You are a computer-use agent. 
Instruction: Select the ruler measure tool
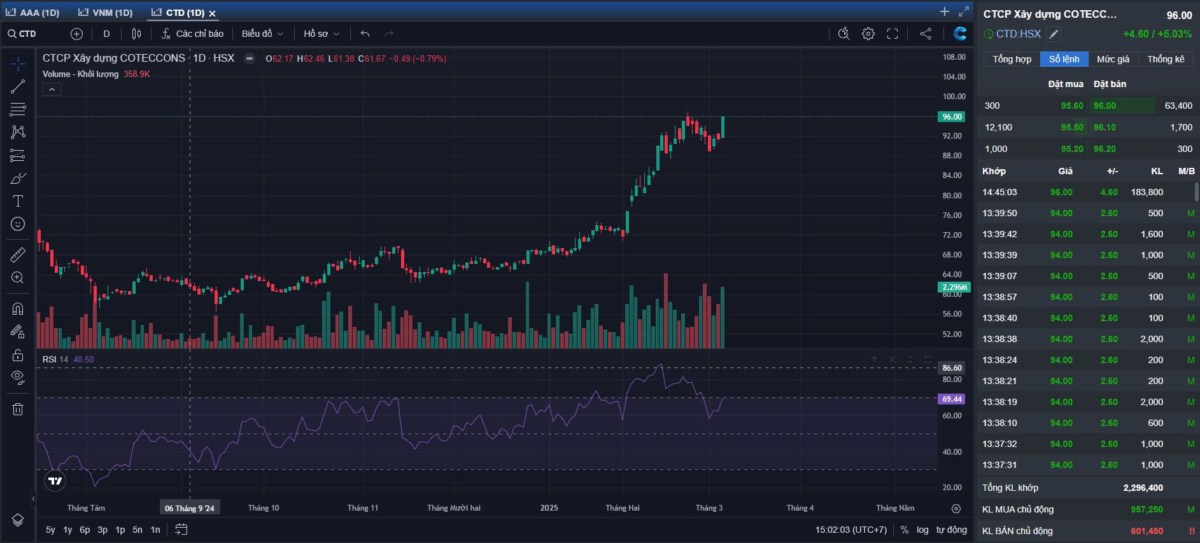(x=18, y=255)
